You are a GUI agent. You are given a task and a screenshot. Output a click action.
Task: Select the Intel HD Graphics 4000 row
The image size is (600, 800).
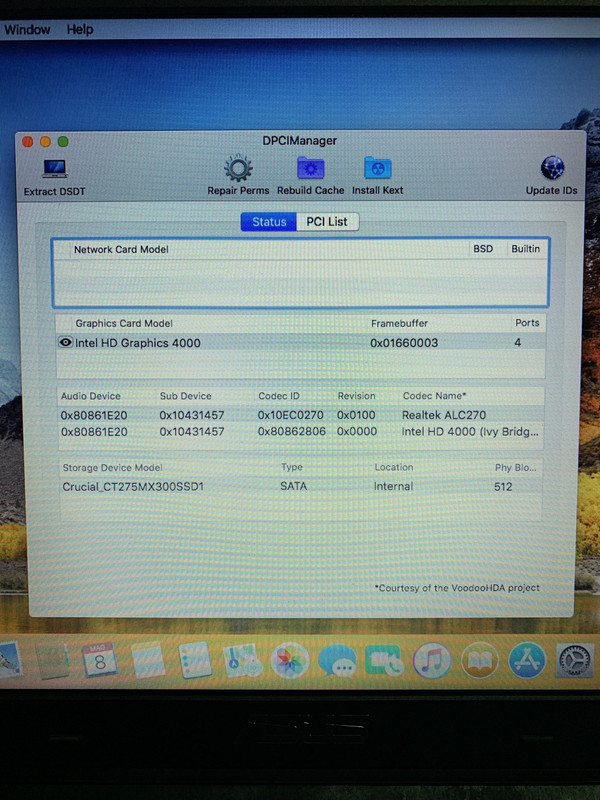pos(301,342)
